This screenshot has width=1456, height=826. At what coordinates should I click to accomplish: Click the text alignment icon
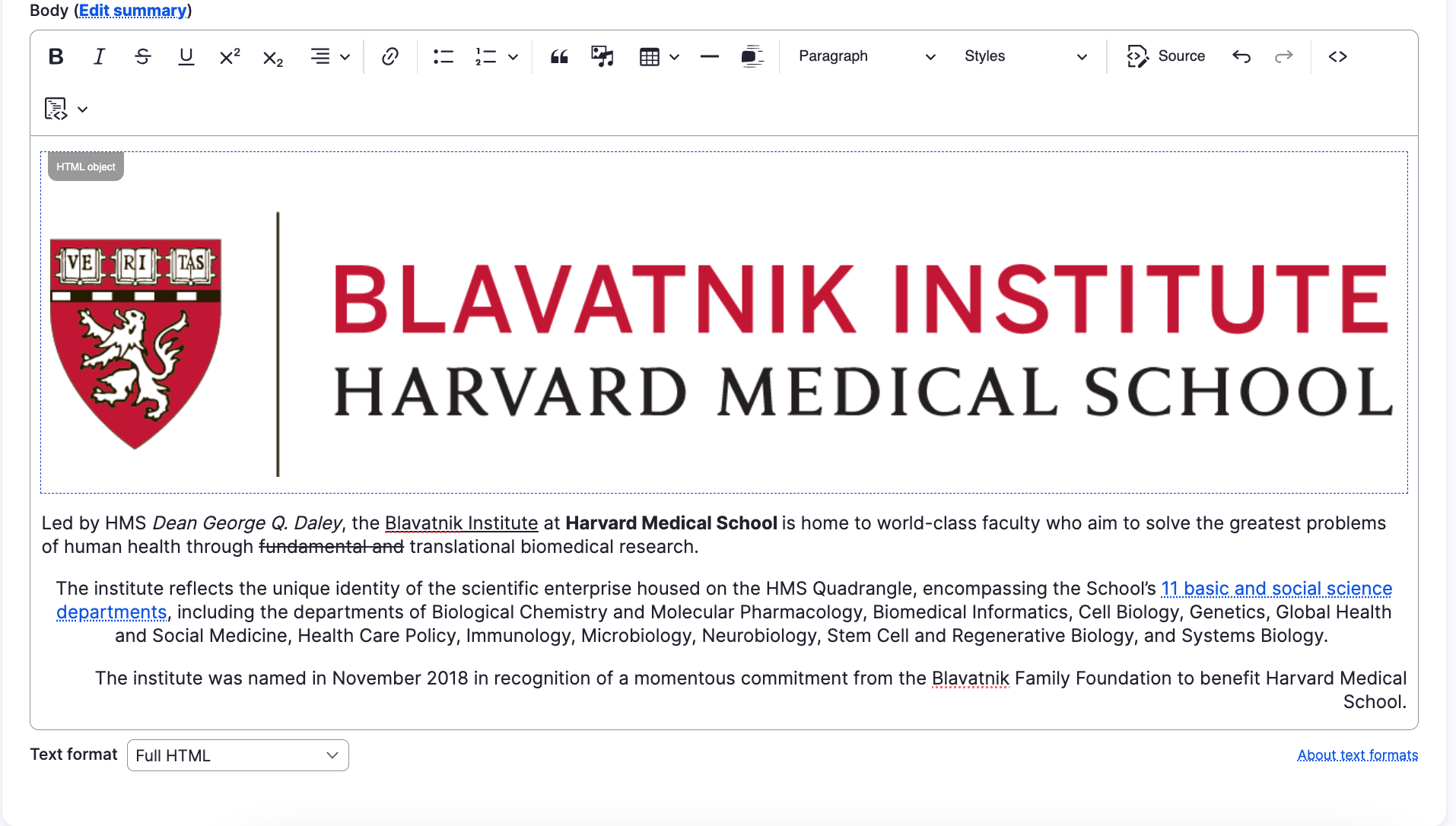coord(320,56)
